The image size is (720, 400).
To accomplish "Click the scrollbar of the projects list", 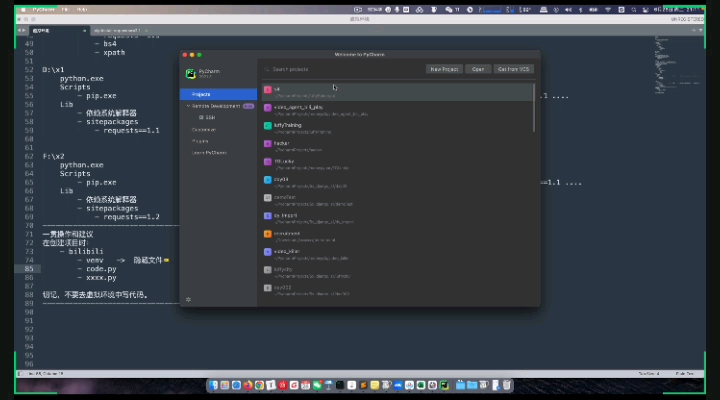I will click(x=534, y=108).
